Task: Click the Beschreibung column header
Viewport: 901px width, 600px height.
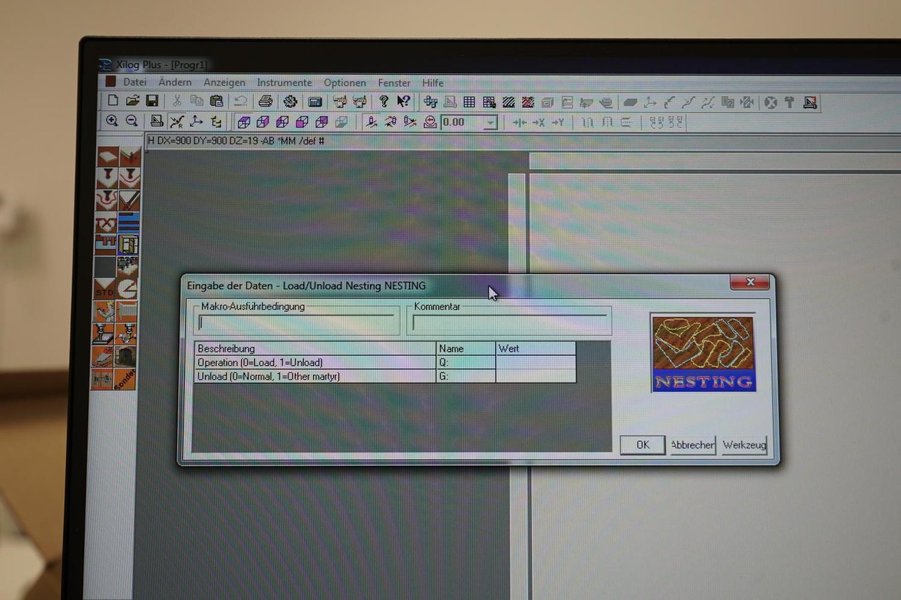Action: point(315,348)
